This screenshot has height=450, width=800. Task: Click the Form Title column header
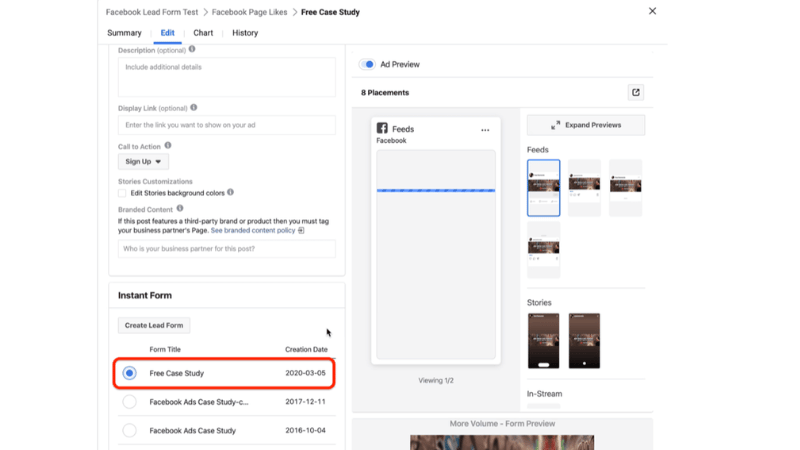165,349
